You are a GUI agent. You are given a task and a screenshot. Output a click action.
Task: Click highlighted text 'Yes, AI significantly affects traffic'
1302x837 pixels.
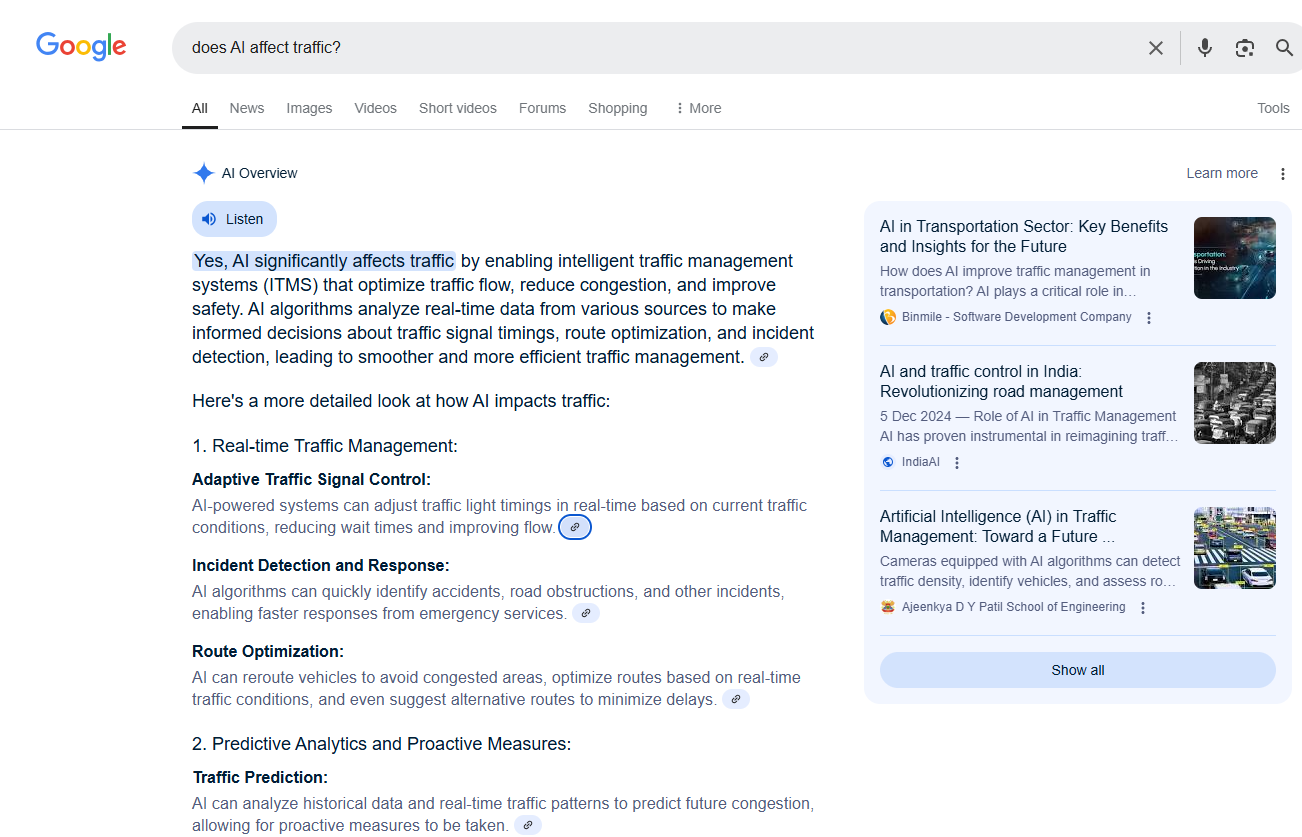324,261
